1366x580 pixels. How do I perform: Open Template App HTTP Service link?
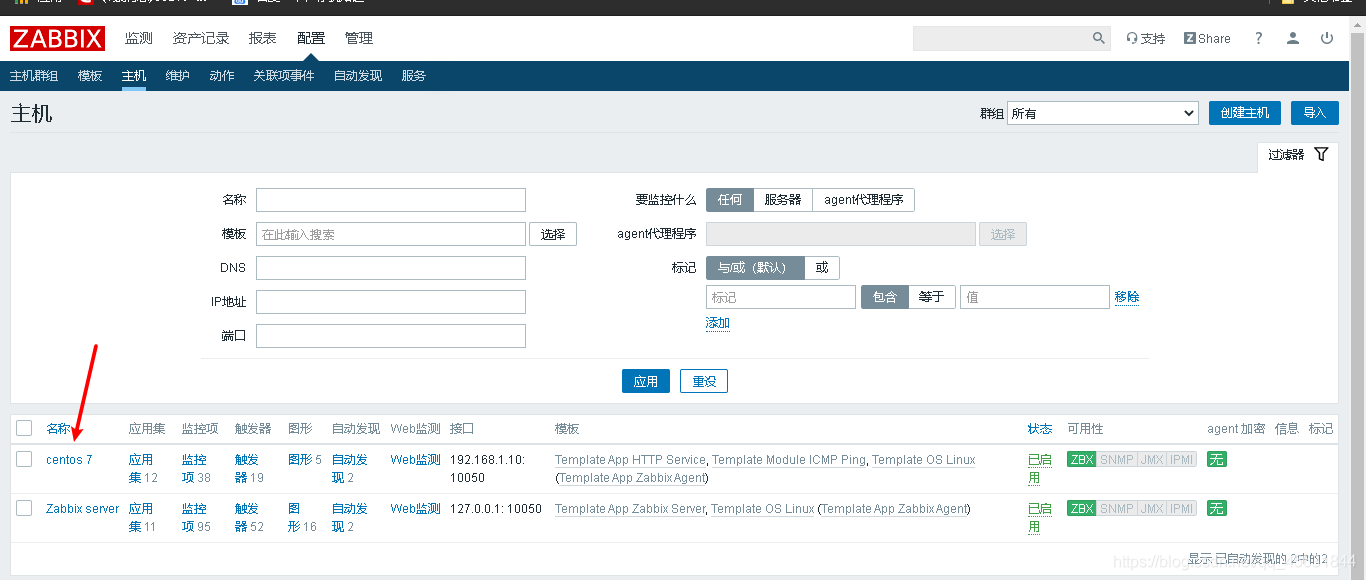click(630, 460)
